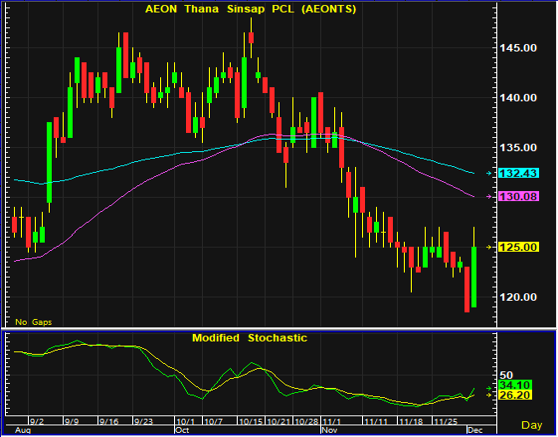Click the Day timeframe label
The height and width of the screenshot is (437, 558).
[532, 425]
